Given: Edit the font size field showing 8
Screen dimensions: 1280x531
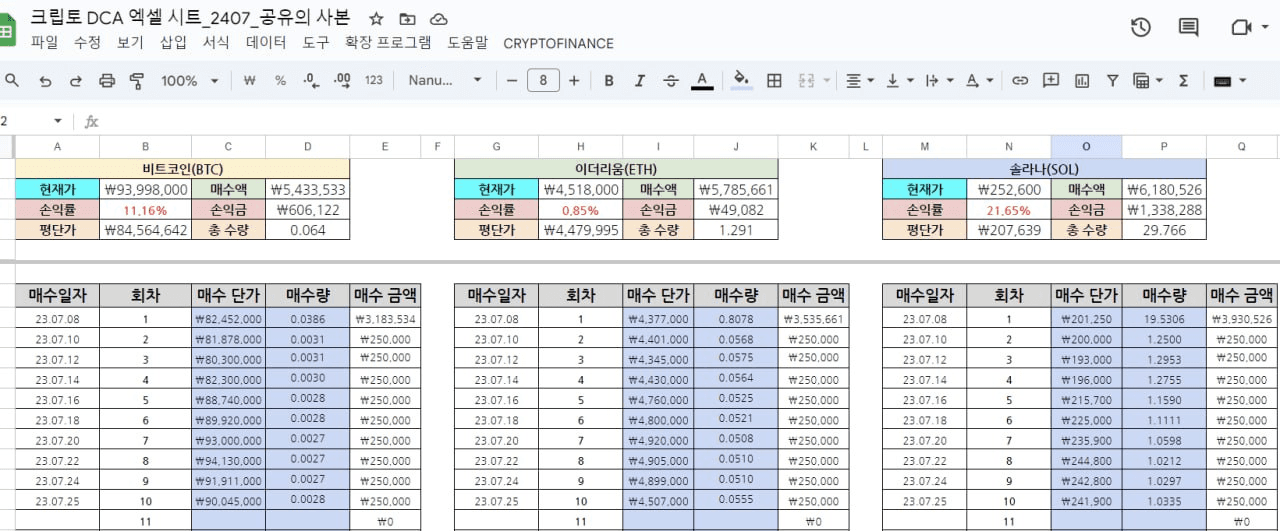Looking at the screenshot, I should click(x=543, y=81).
